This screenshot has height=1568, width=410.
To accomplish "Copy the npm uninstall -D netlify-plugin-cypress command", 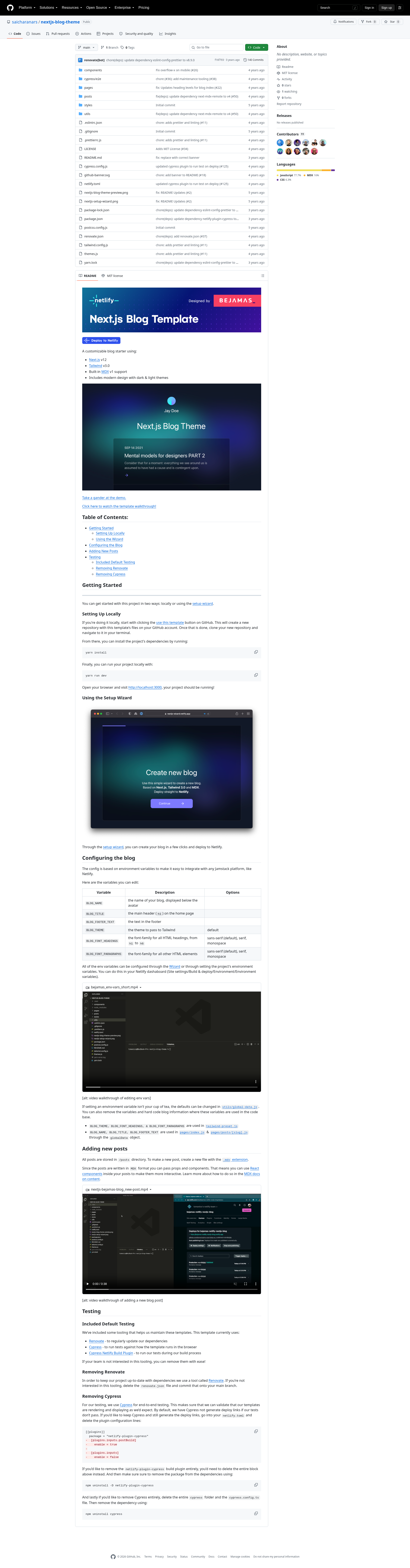I will 256,1485.
